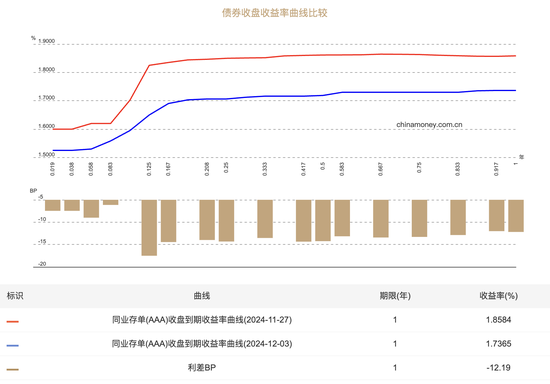This screenshot has height=384, width=550.
Task: Click the 曲线 column header
Action: pyautogui.click(x=202, y=296)
